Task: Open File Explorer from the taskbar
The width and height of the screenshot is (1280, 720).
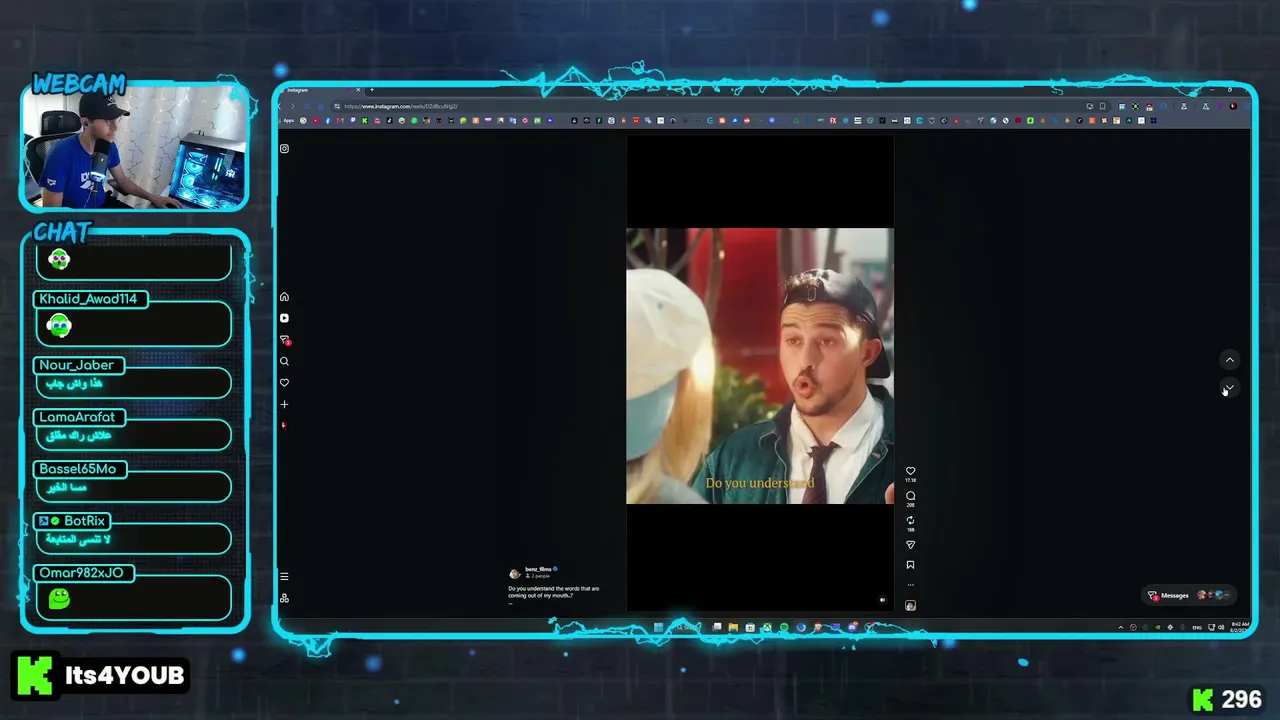Action: pos(733,628)
